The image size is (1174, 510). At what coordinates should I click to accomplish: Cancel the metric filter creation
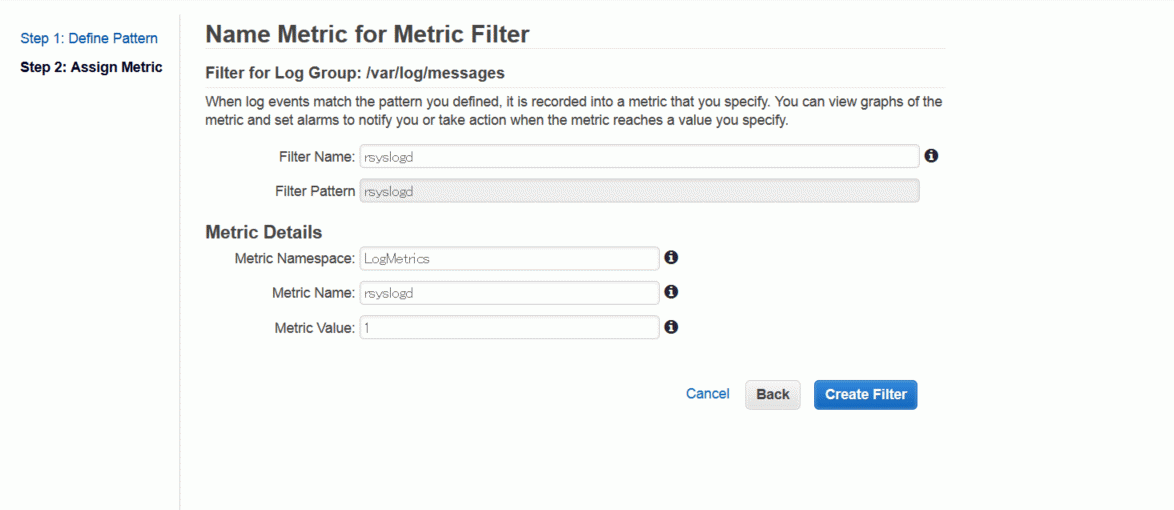(x=708, y=394)
